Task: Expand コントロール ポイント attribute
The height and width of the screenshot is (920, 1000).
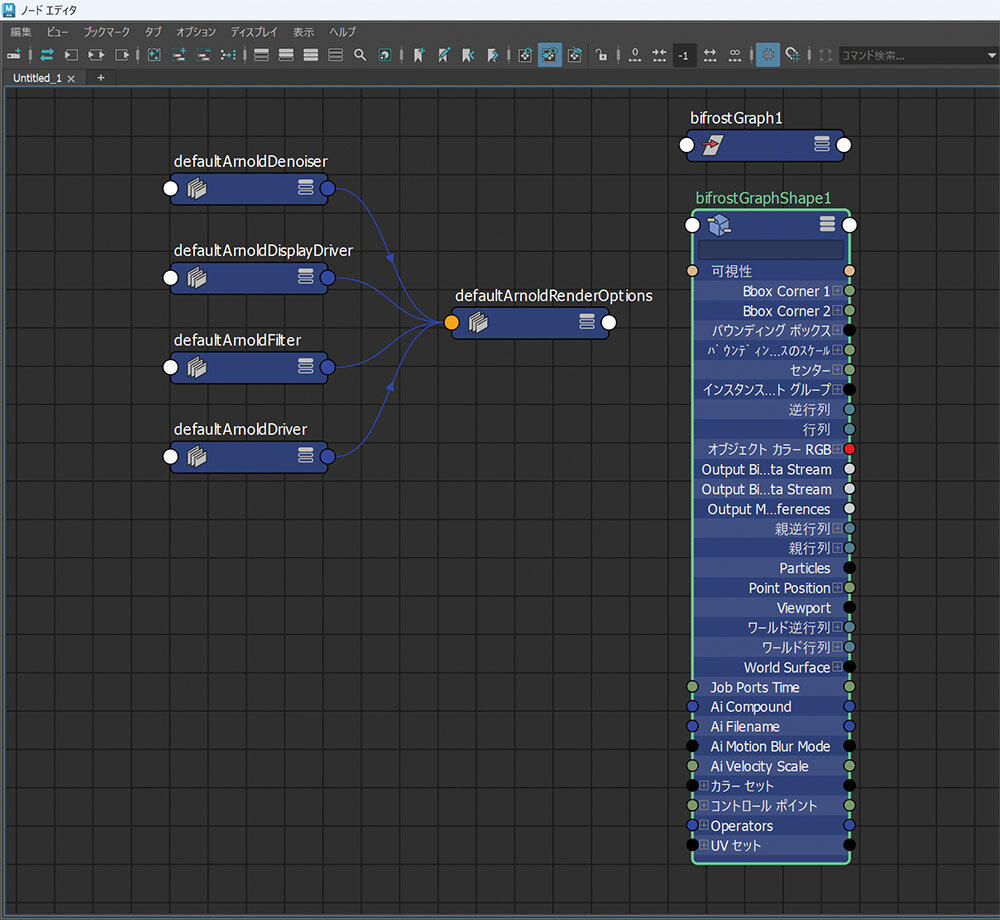Action: pyautogui.click(x=704, y=805)
